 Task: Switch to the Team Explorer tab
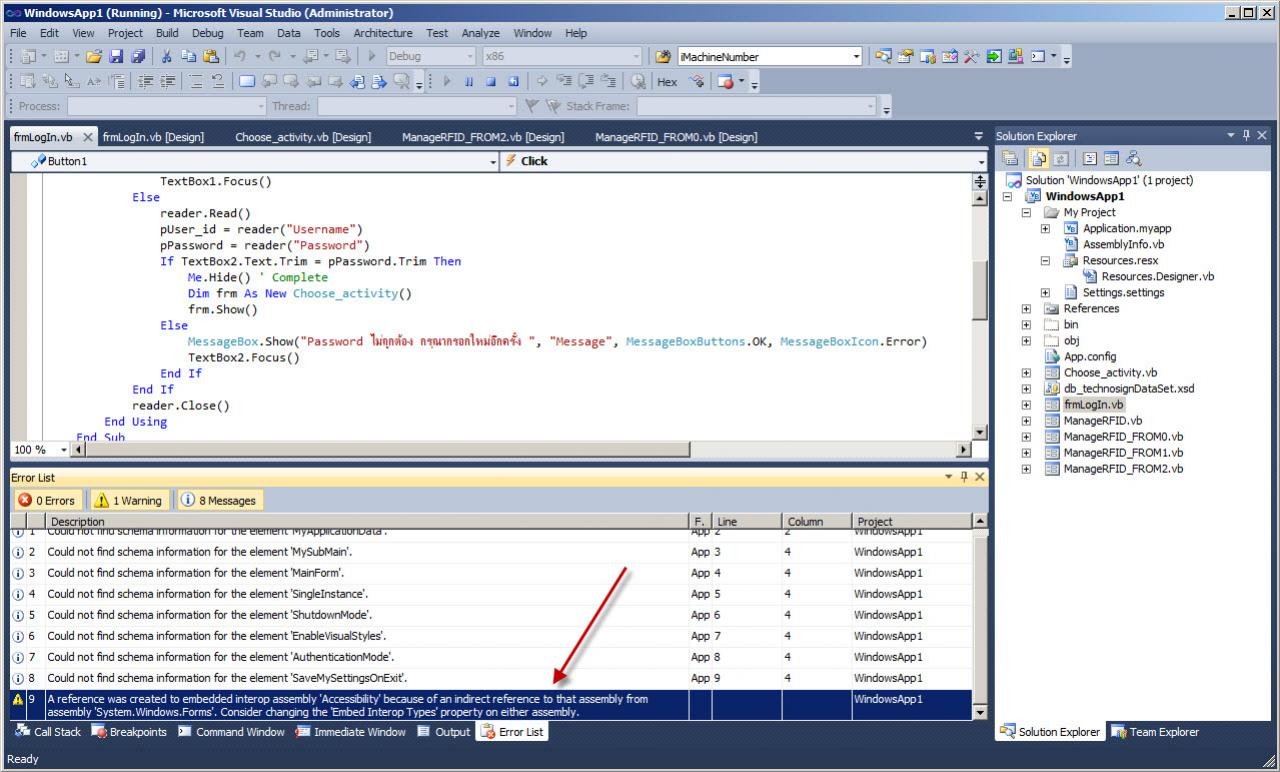pos(1155,732)
